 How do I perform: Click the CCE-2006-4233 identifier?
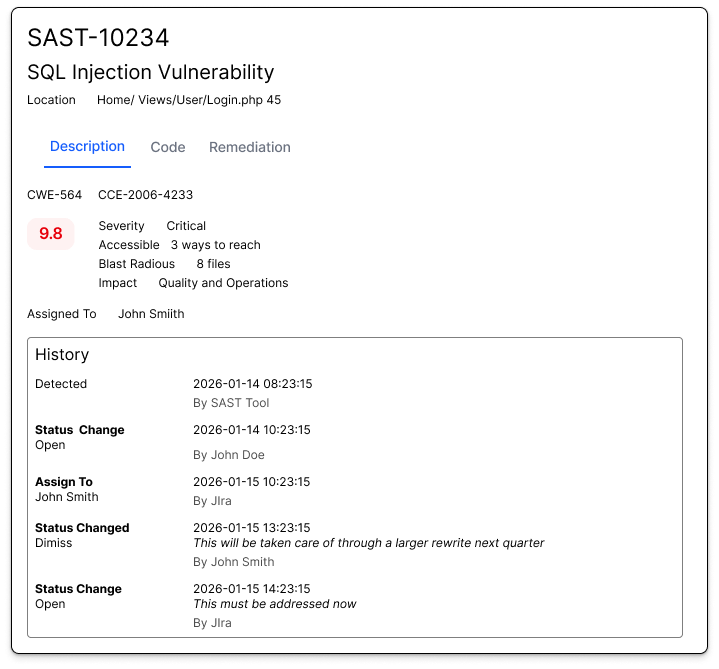145,195
